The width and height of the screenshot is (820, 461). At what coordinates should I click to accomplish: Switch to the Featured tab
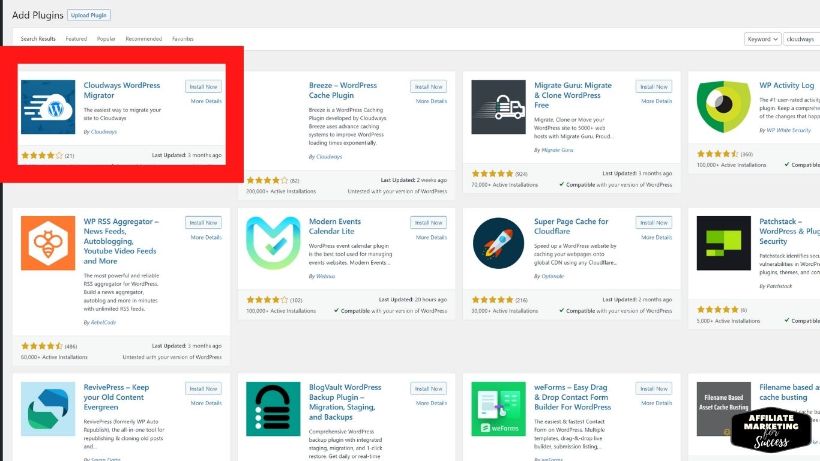[x=76, y=39]
